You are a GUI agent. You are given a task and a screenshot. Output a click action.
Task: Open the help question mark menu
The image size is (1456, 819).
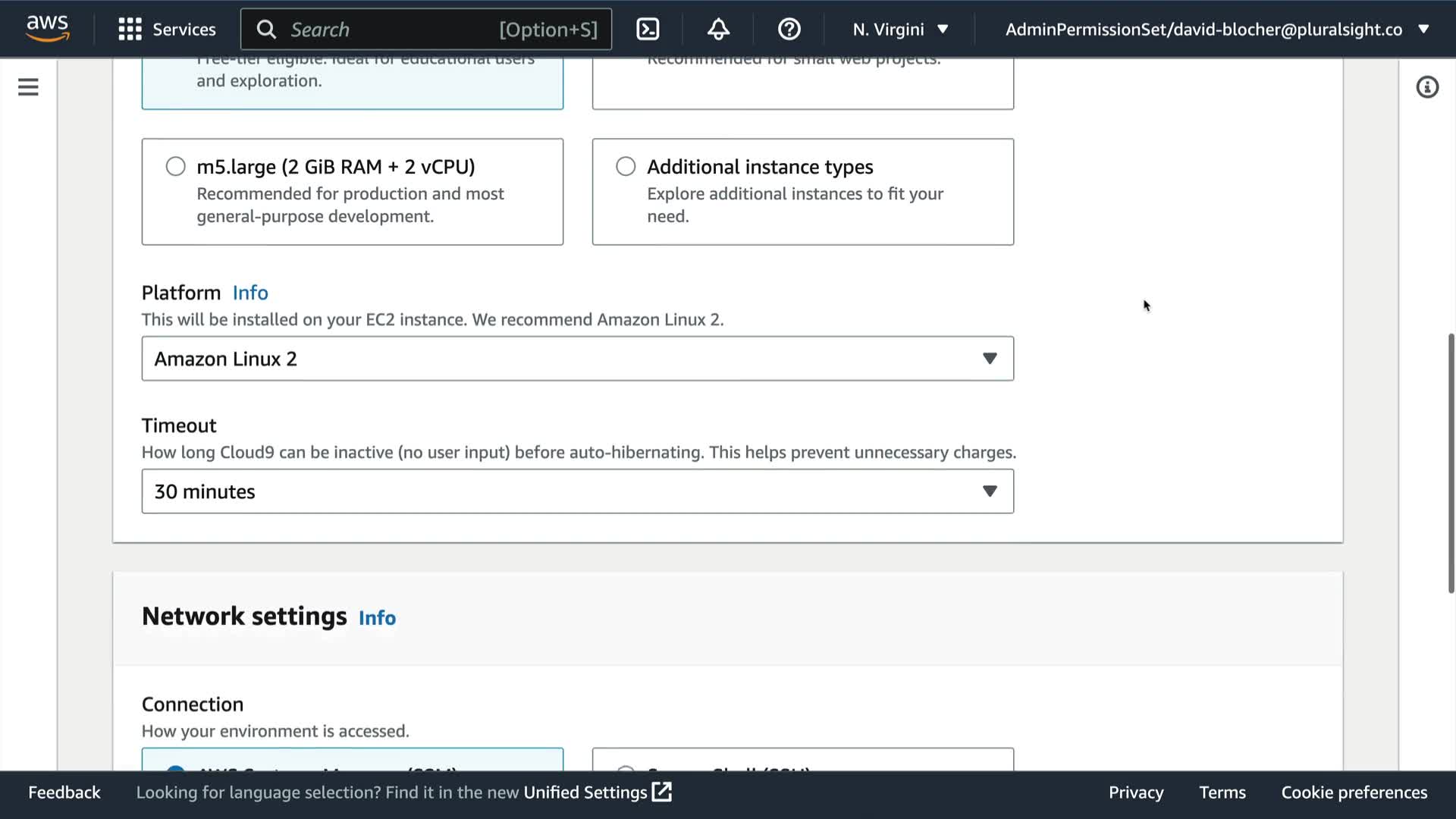click(x=789, y=29)
